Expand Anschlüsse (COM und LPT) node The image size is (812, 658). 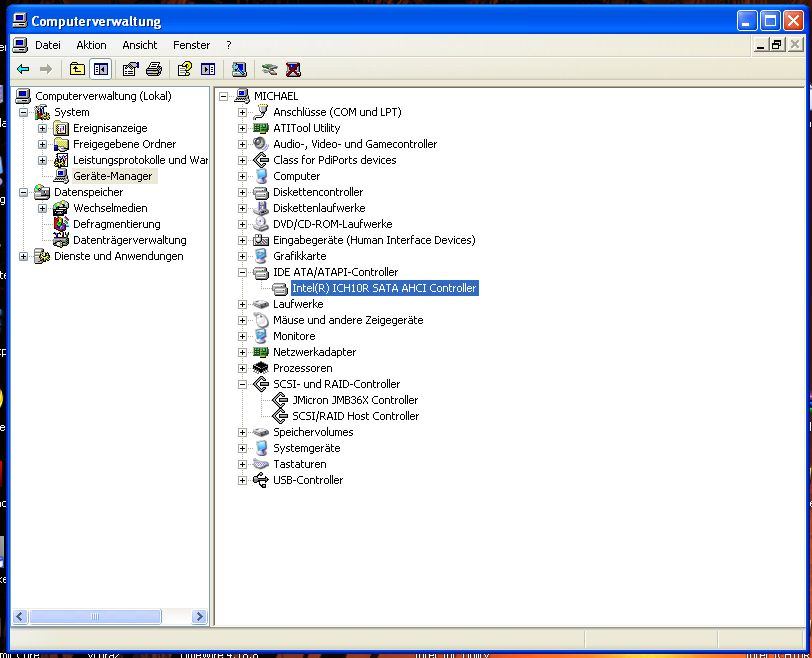242,112
